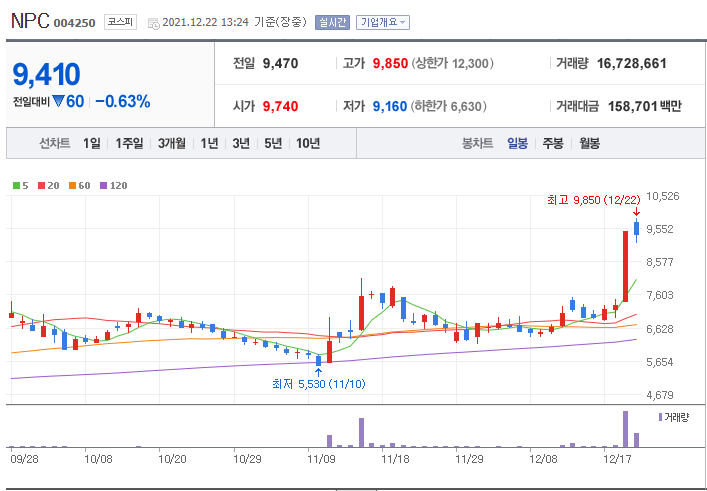Select the 3개월 line chart period
Screen dimensions: 707x491
click(172, 143)
